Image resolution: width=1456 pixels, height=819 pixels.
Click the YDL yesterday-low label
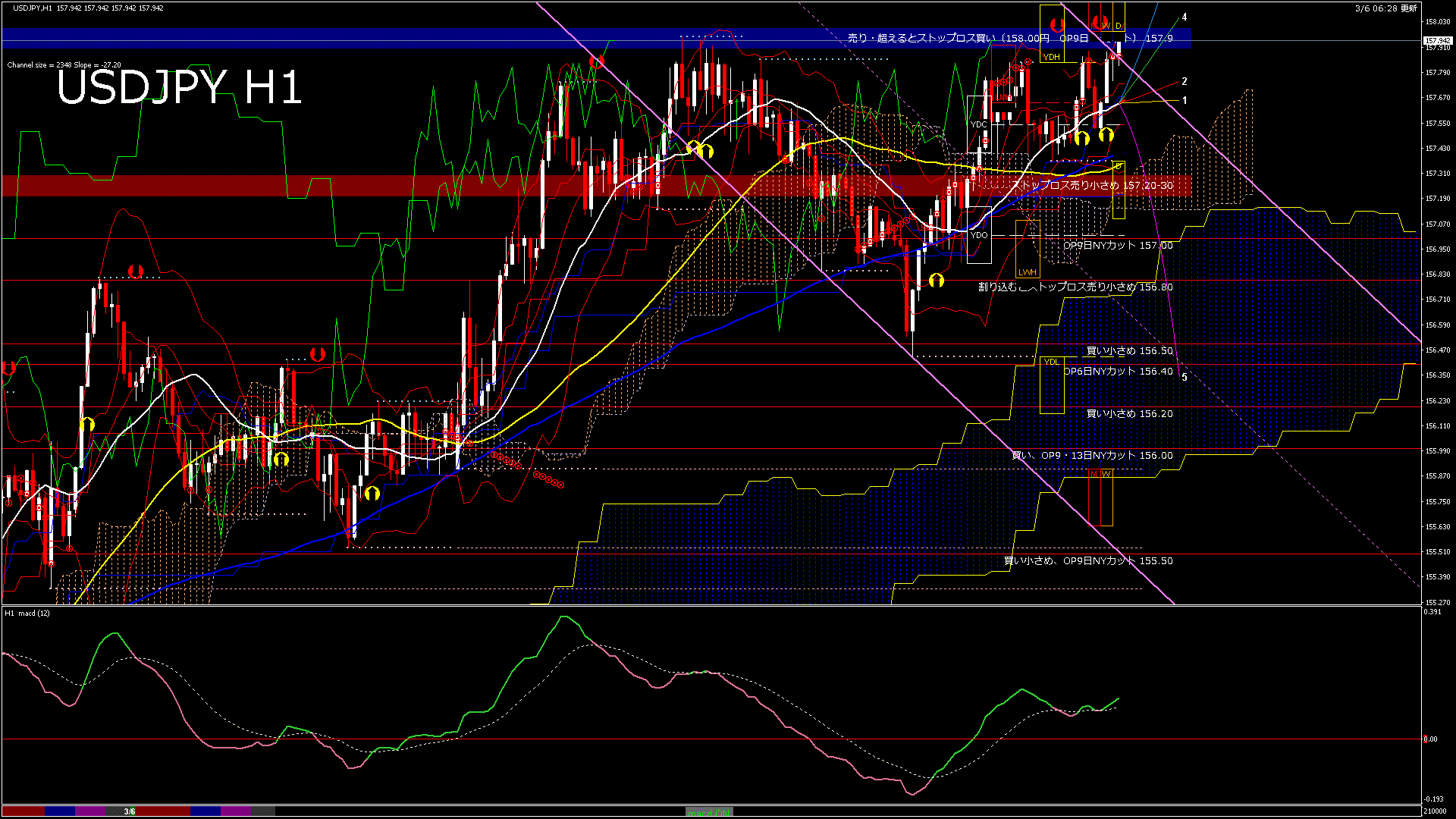pyautogui.click(x=1051, y=362)
